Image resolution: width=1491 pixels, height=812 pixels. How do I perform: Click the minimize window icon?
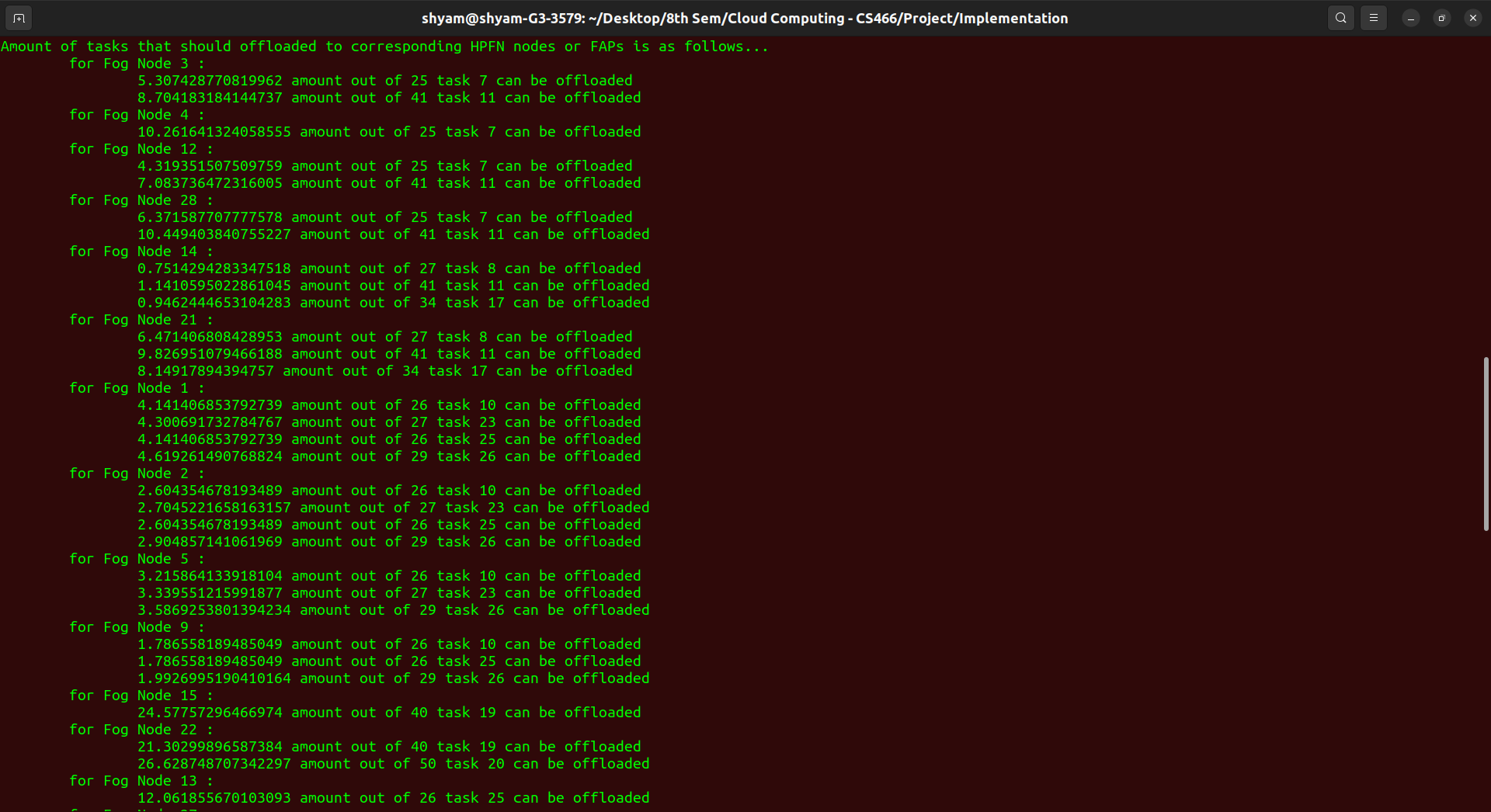pos(1411,18)
